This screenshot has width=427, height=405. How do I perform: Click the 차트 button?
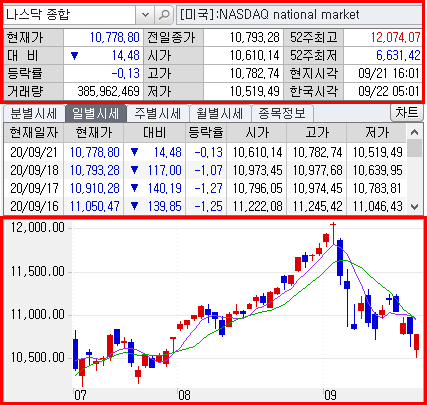coord(407,113)
